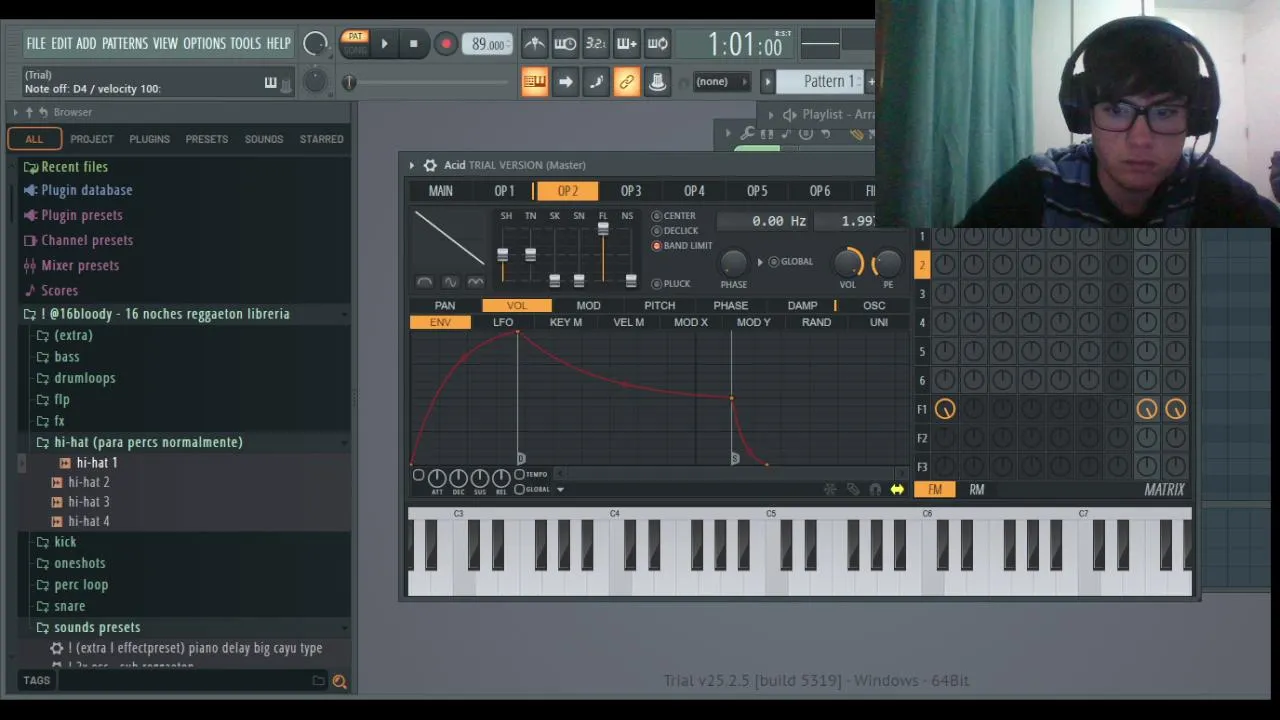Toggle the metronome icon

535,43
